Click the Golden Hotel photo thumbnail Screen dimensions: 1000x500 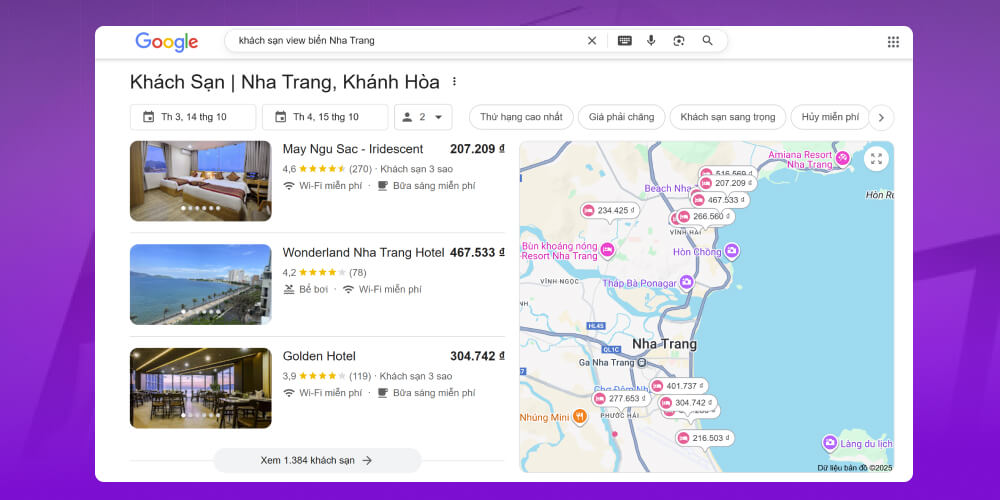point(200,388)
